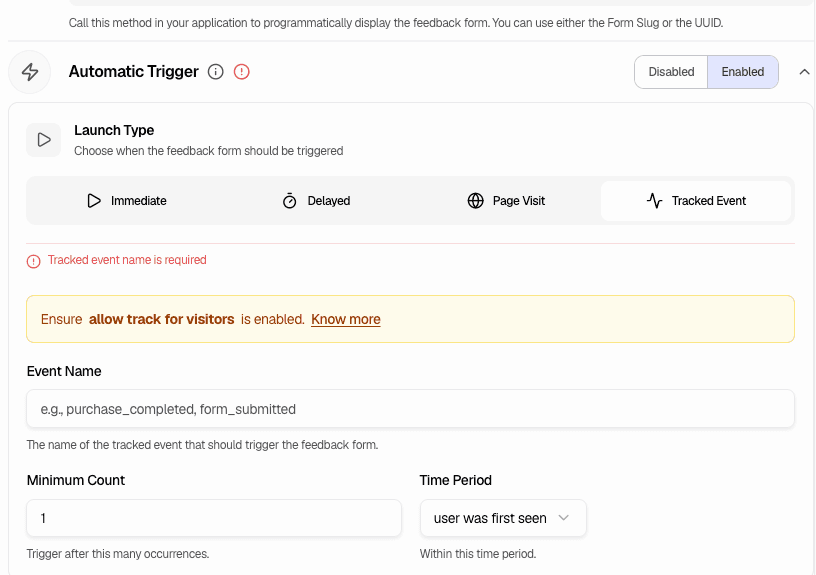Set Automatic Trigger to Enabled
Screen dimensions: 816x575
pyautogui.click(x=742, y=72)
